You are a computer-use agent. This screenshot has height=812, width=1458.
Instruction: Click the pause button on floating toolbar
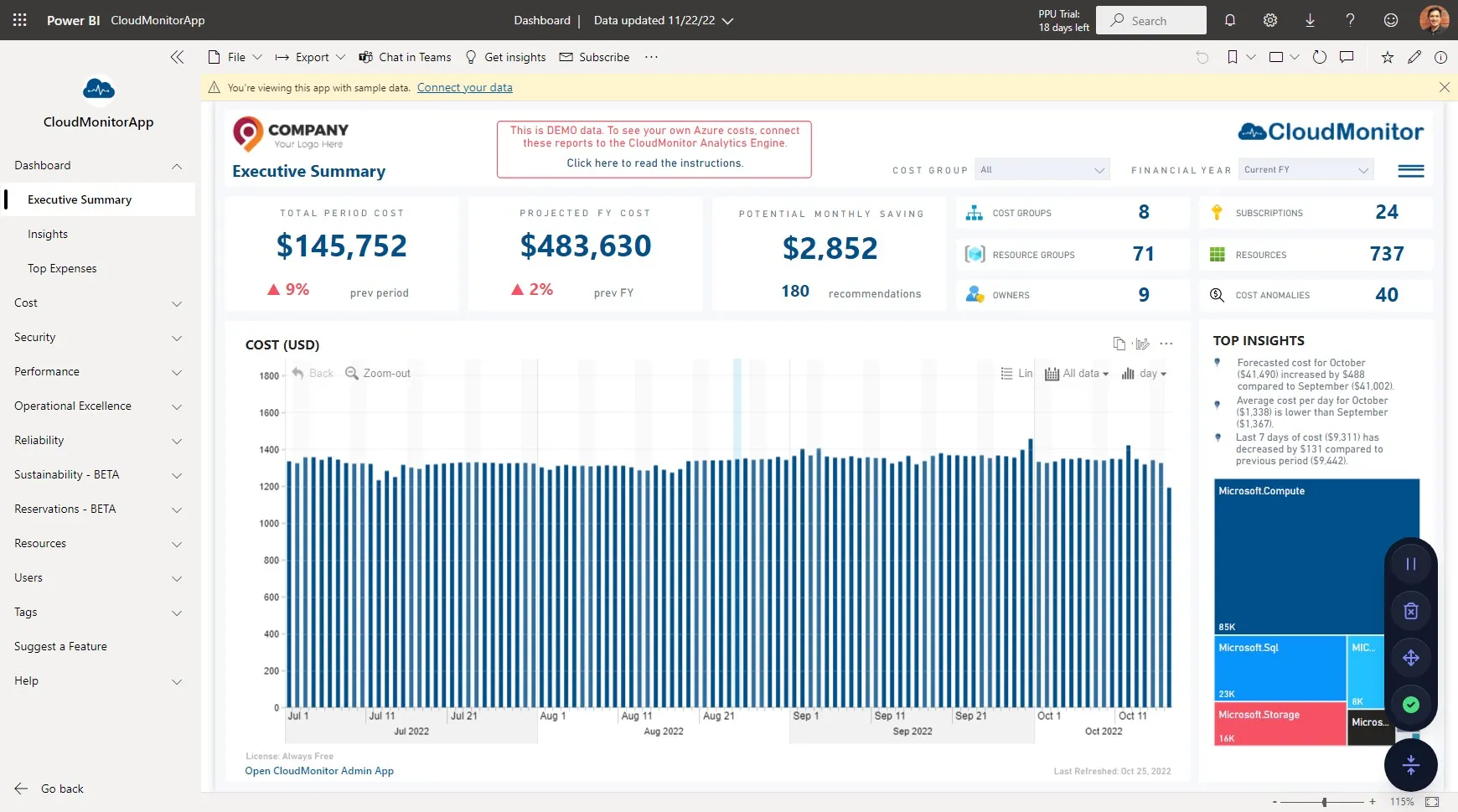[x=1411, y=564]
